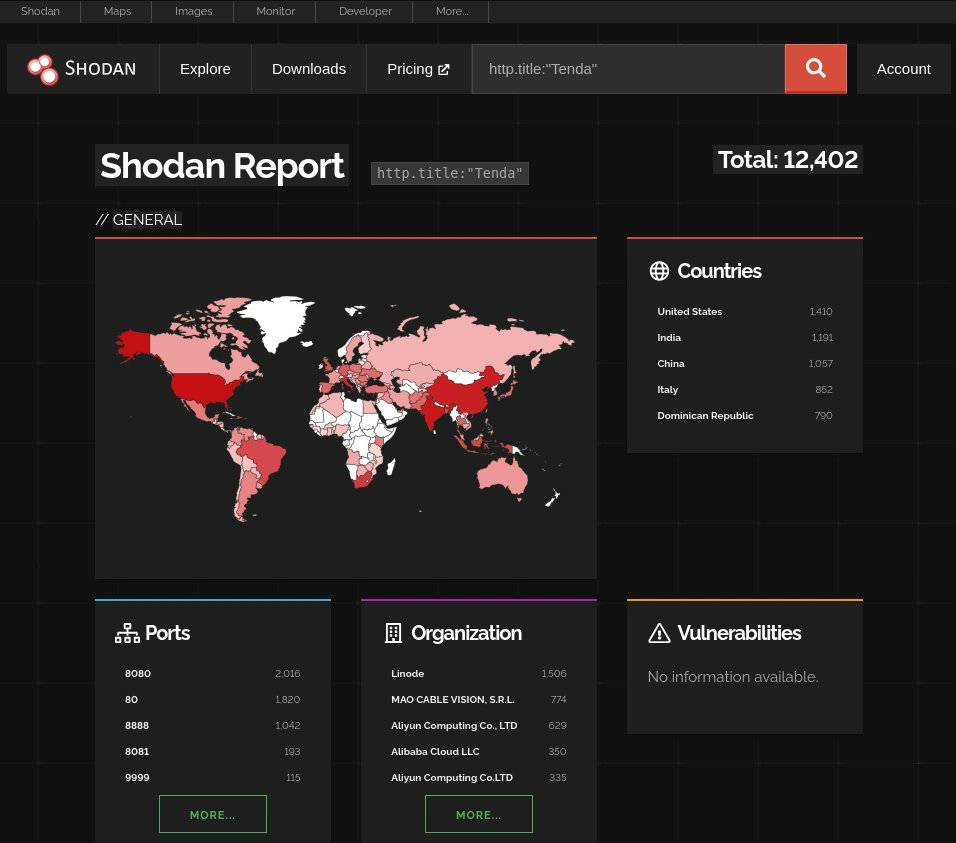Image resolution: width=956 pixels, height=843 pixels.
Task: Click the red magnifier search button
Action: (x=815, y=68)
